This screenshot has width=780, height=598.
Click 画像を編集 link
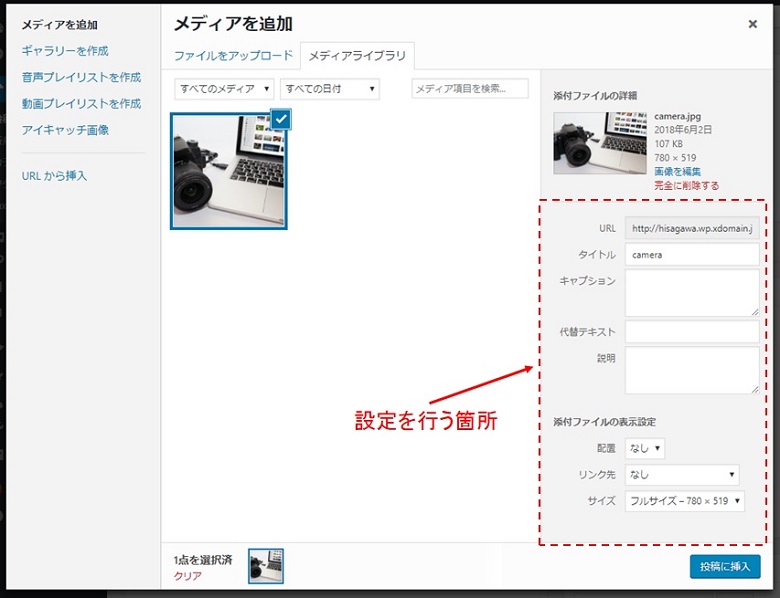pyautogui.click(x=677, y=172)
